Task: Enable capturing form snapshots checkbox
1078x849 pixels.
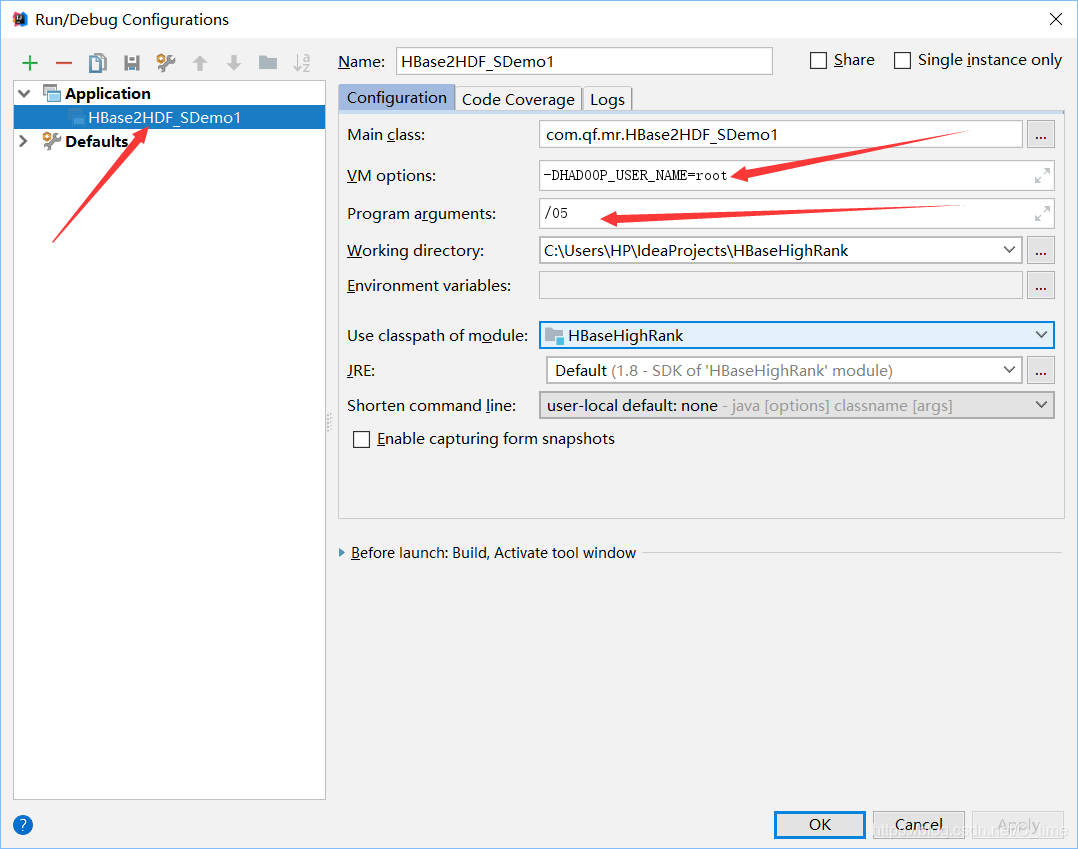Action: (x=361, y=439)
